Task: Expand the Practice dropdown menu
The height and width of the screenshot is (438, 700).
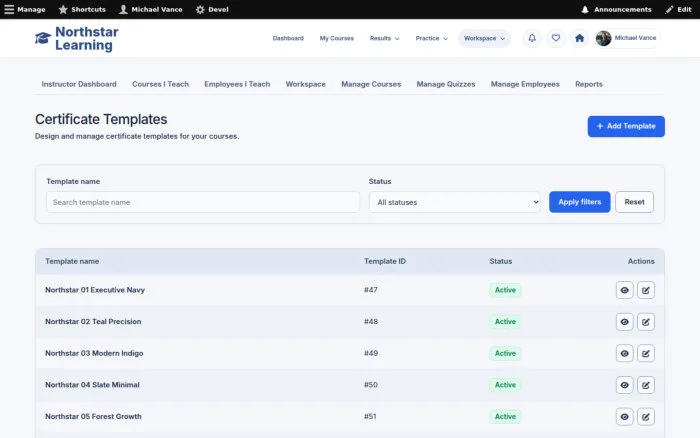Action: (431, 38)
